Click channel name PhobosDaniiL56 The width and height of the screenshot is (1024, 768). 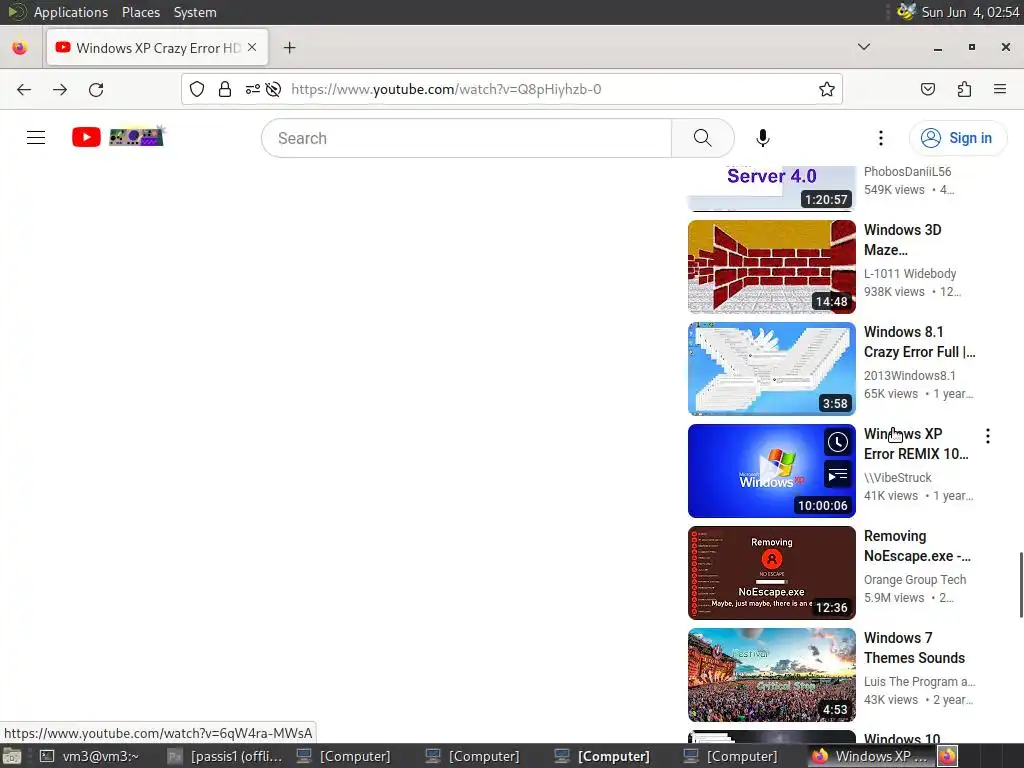click(907, 172)
